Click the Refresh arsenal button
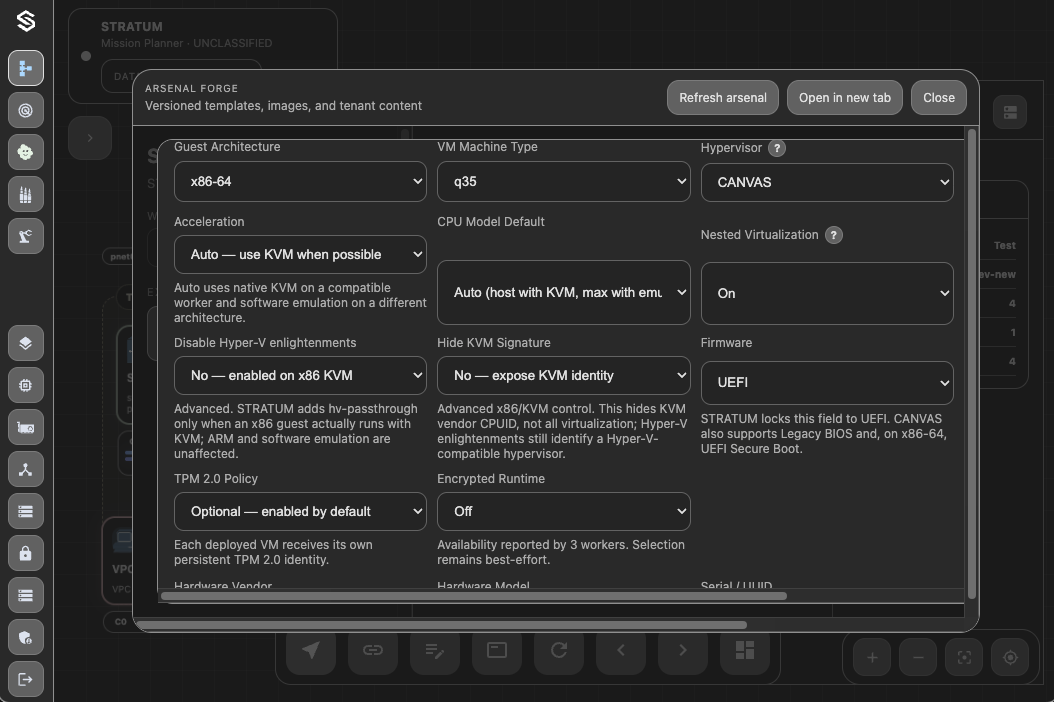Screen dimensions: 1054x702 click(723, 98)
